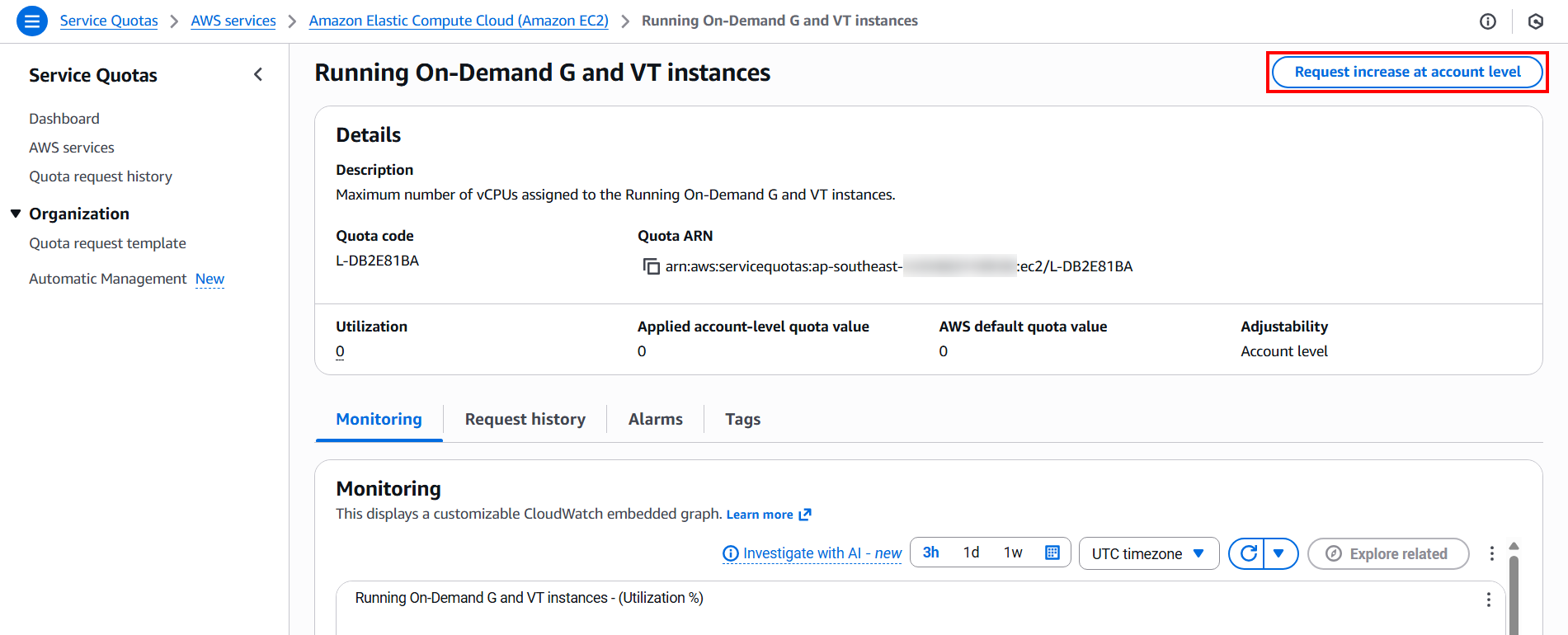Screen dimensions: 1568x635
Task: Copy the Quota ARN with copy icon
Action: [652, 266]
